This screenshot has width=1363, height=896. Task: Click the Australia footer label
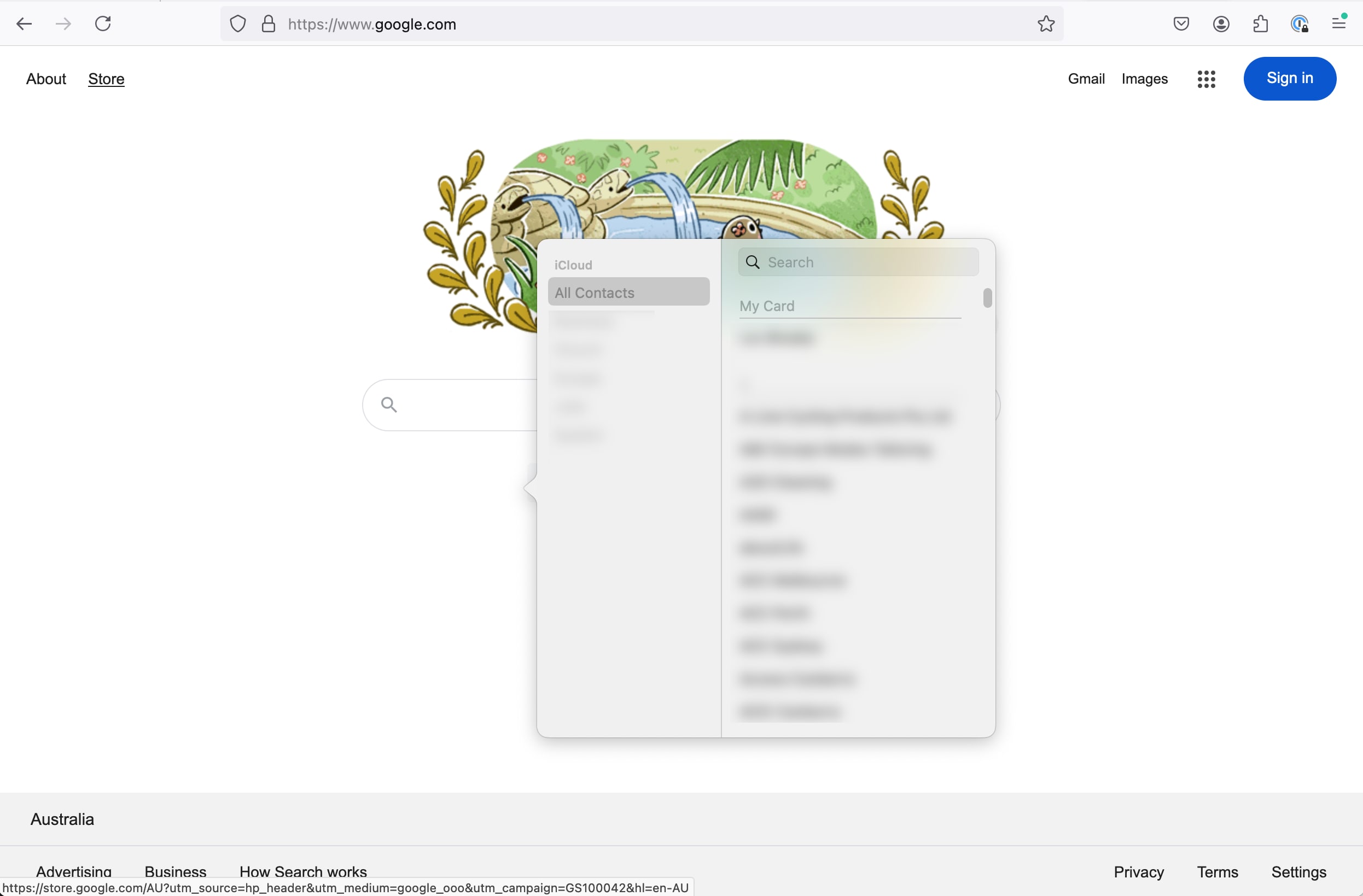tap(62, 819)
